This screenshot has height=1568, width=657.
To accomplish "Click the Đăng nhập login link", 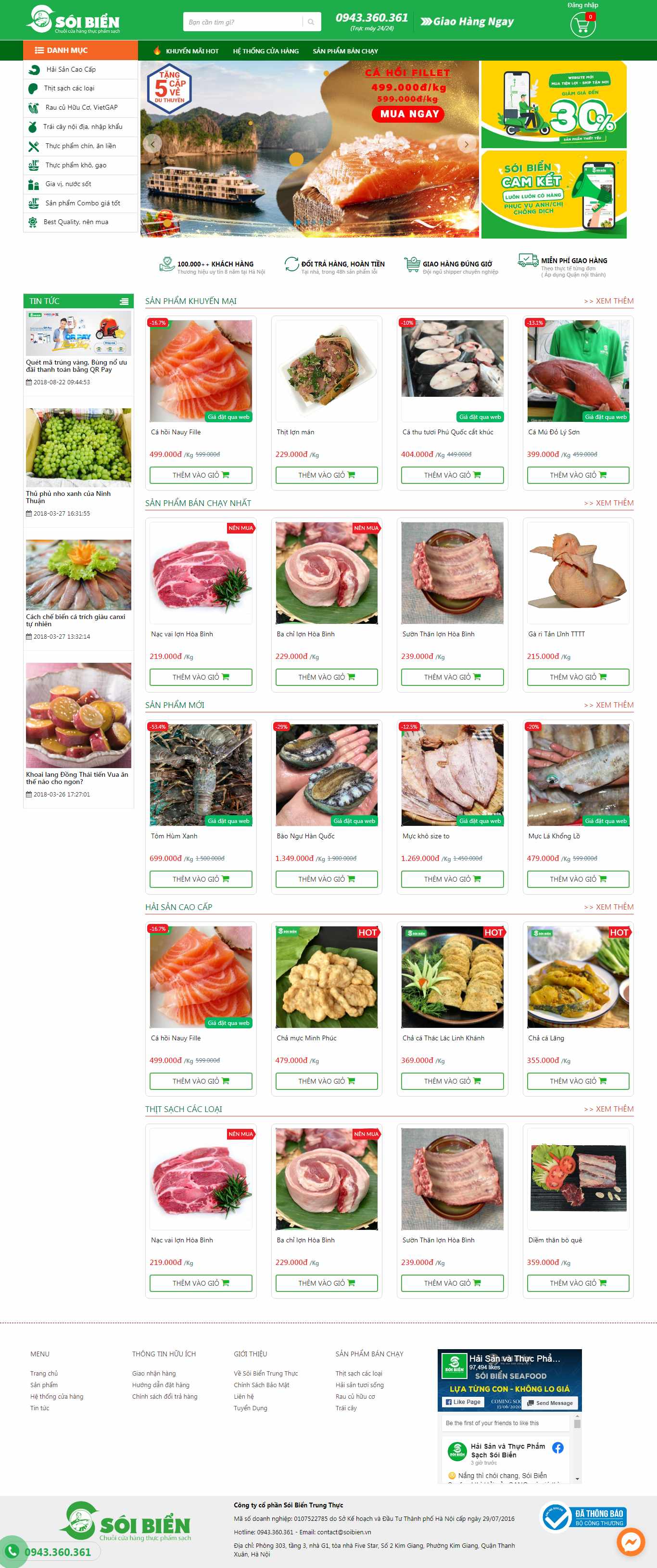I will [x=583, y=5].
